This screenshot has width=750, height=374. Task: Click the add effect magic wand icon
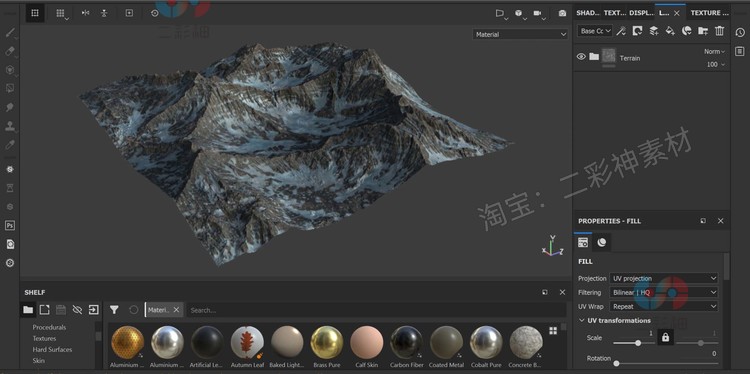pos(621,31)
